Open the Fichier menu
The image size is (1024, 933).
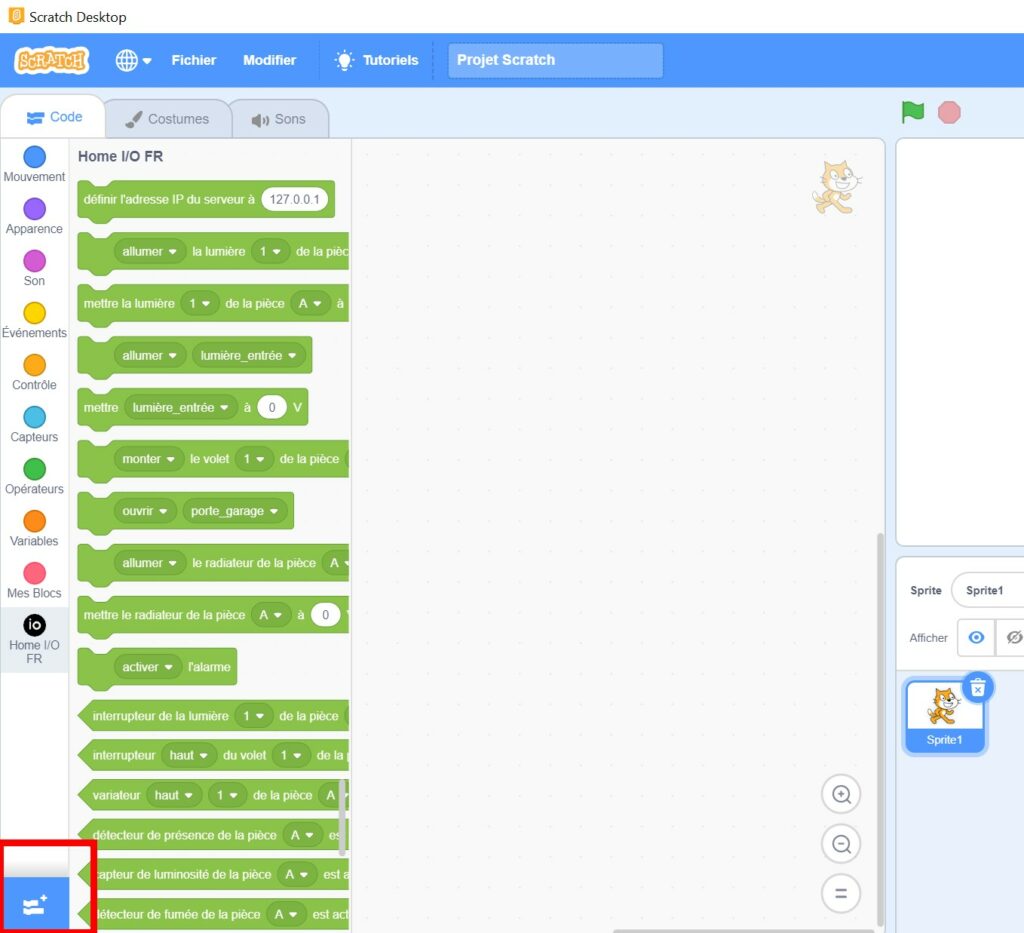coord(193,60)
